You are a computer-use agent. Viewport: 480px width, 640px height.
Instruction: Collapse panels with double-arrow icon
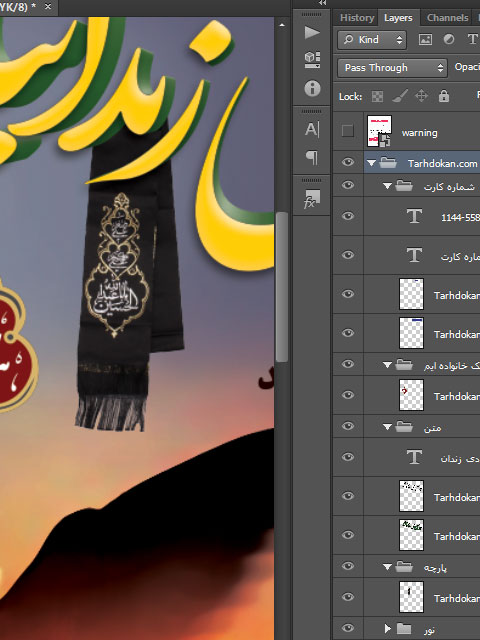(323, 3)
